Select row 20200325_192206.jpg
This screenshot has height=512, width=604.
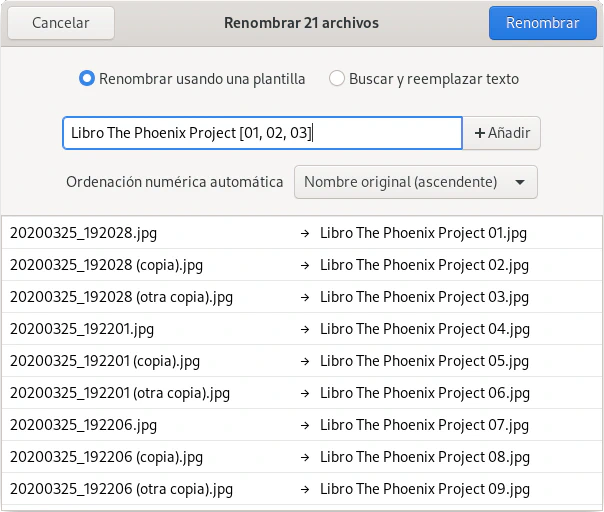point(84,425)
